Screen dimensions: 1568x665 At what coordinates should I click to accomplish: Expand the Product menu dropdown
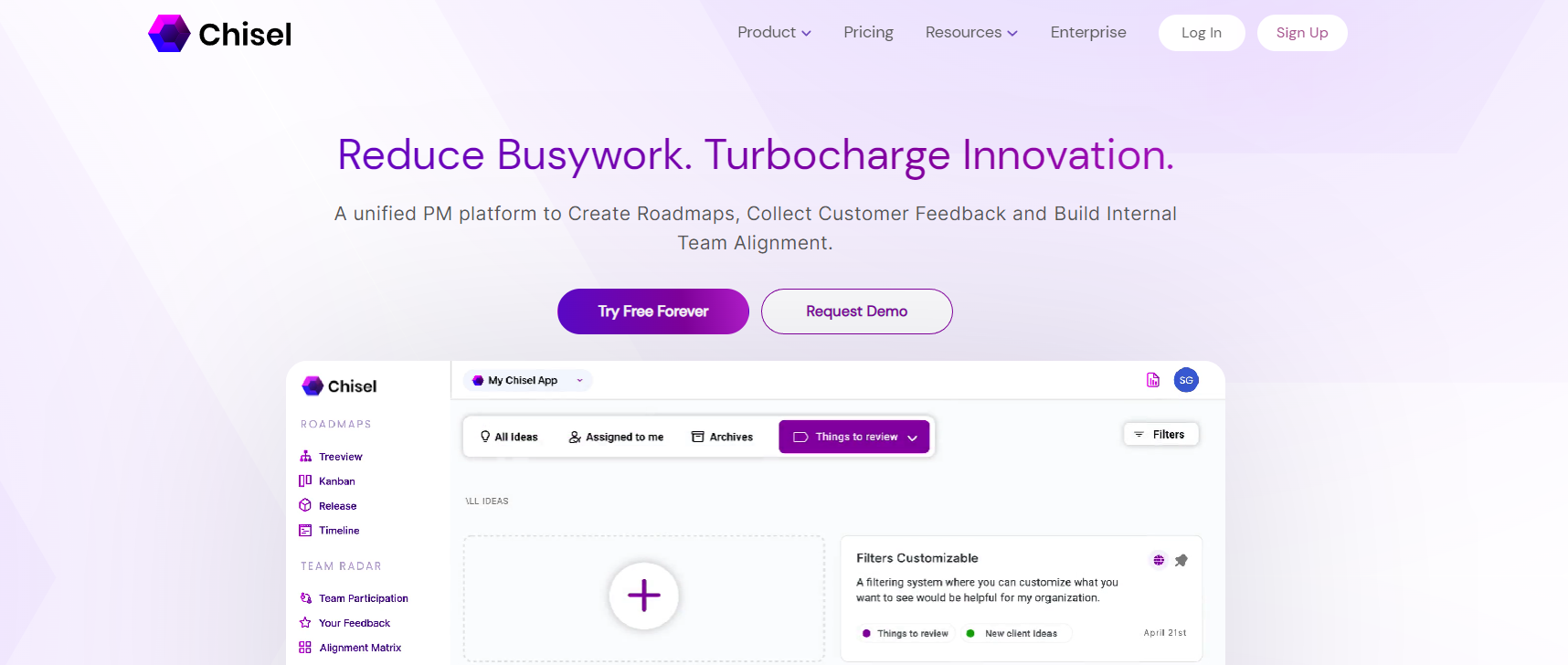point(774,33)
